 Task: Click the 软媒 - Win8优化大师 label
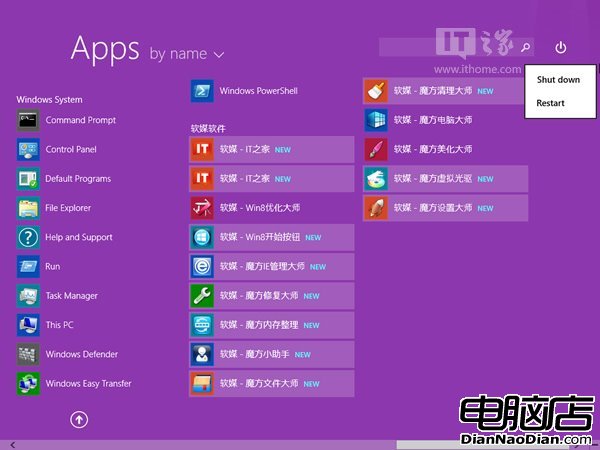[260, 208]
